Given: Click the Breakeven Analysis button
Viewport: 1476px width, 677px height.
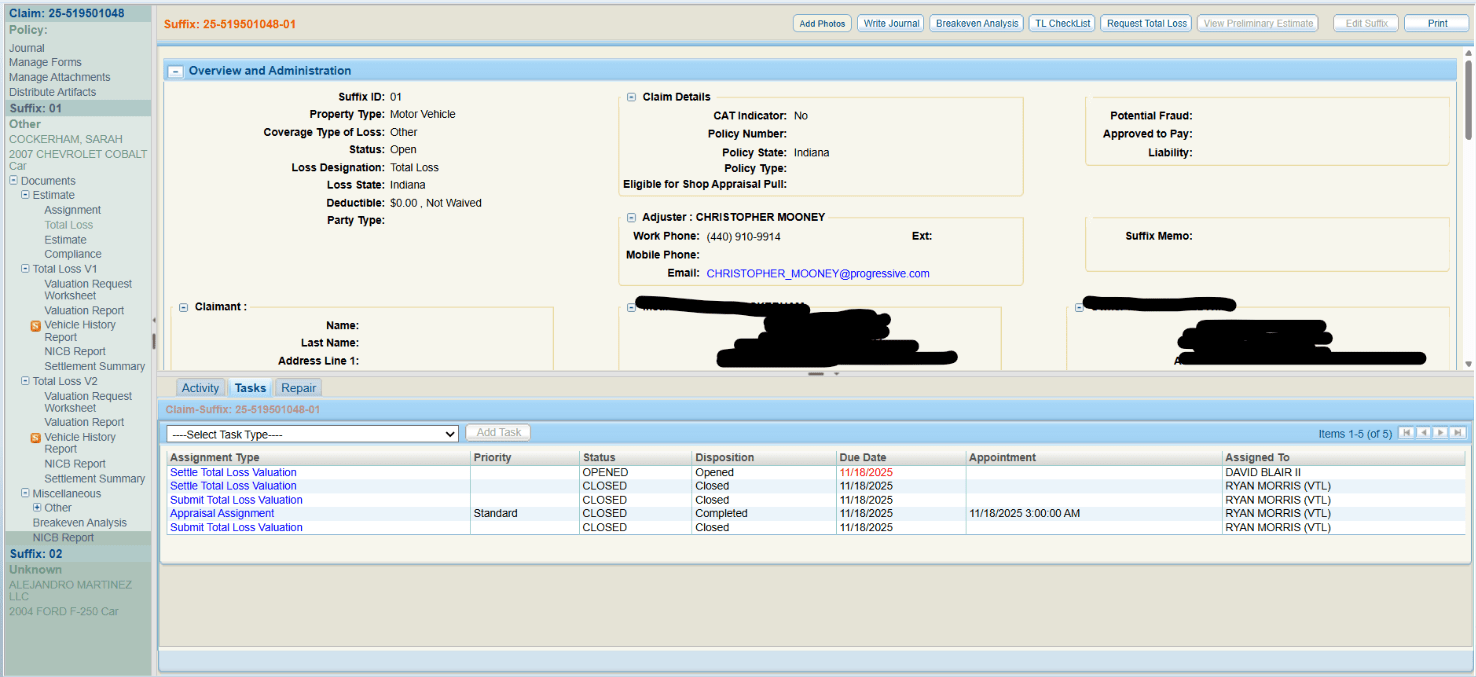Looking at the screenshot, I should click(976, 23).
